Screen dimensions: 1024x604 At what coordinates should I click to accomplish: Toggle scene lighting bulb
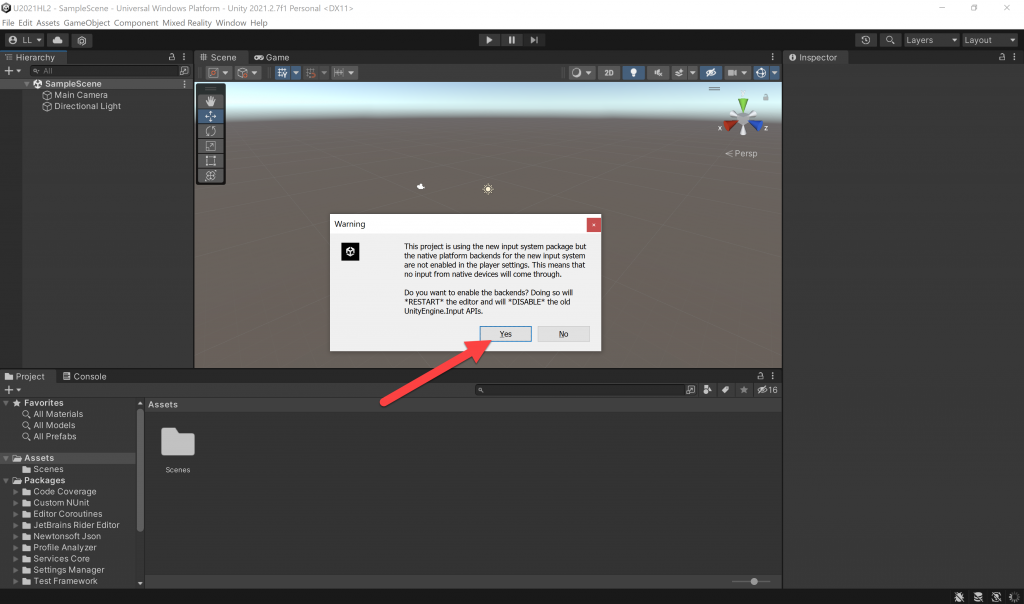point(633,72)
